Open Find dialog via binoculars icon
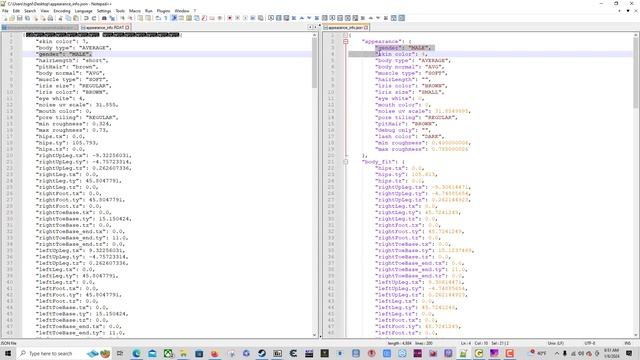 pyautogui.click(x=104, y=18)
